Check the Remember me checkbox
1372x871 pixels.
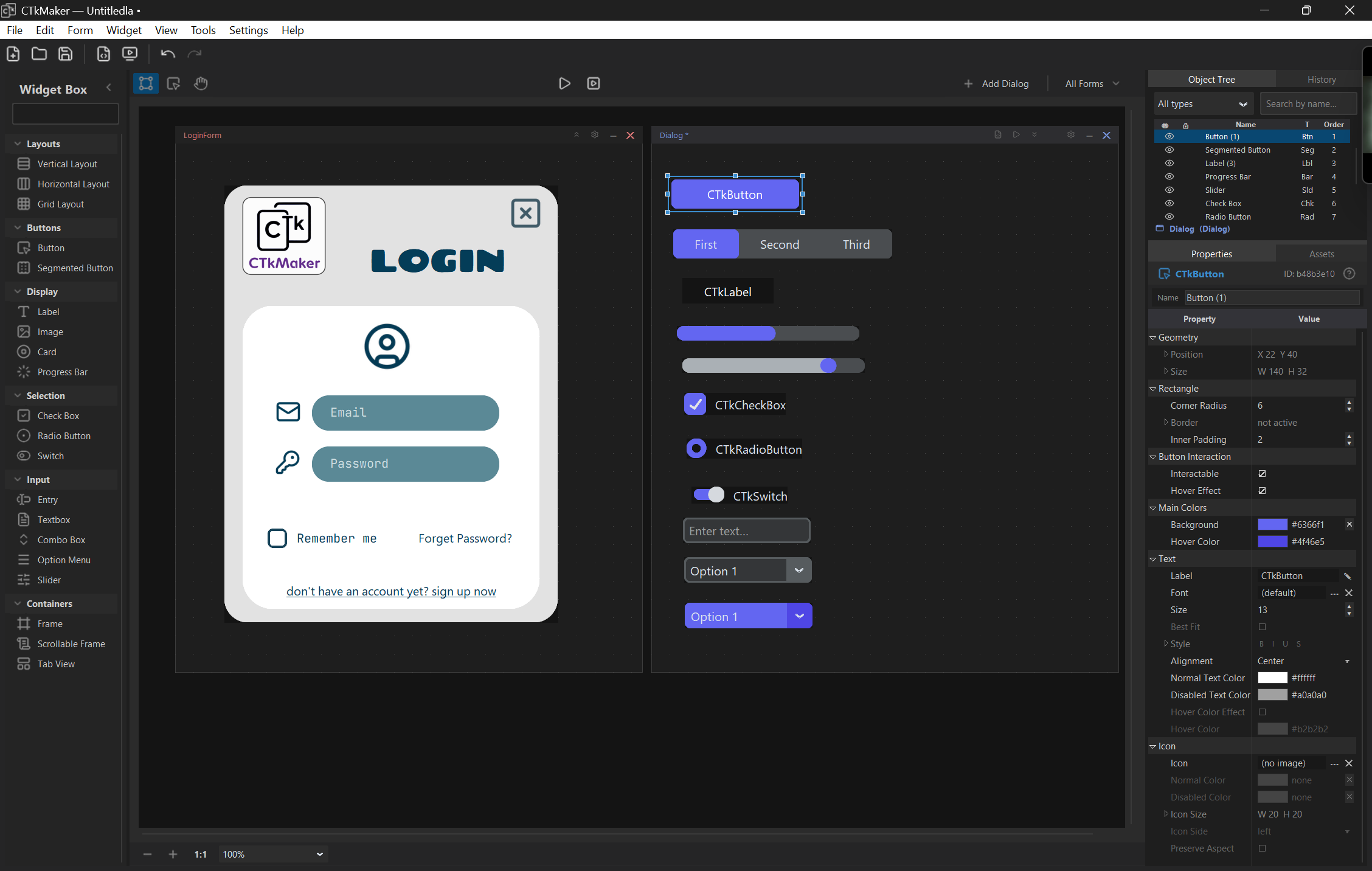point(277,538)
